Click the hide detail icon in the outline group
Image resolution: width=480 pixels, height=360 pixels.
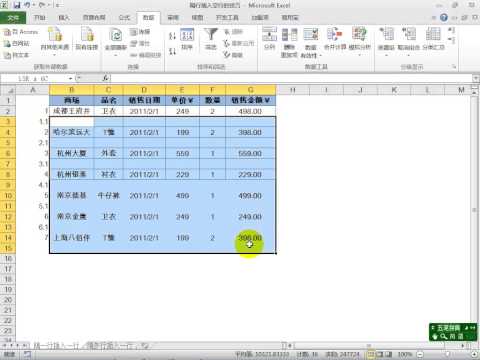click(x=451, y=41)
